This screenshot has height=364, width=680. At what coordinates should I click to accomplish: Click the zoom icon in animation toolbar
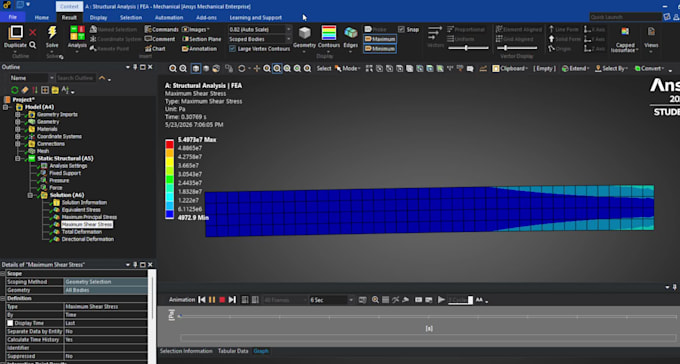tap(375, 300)
